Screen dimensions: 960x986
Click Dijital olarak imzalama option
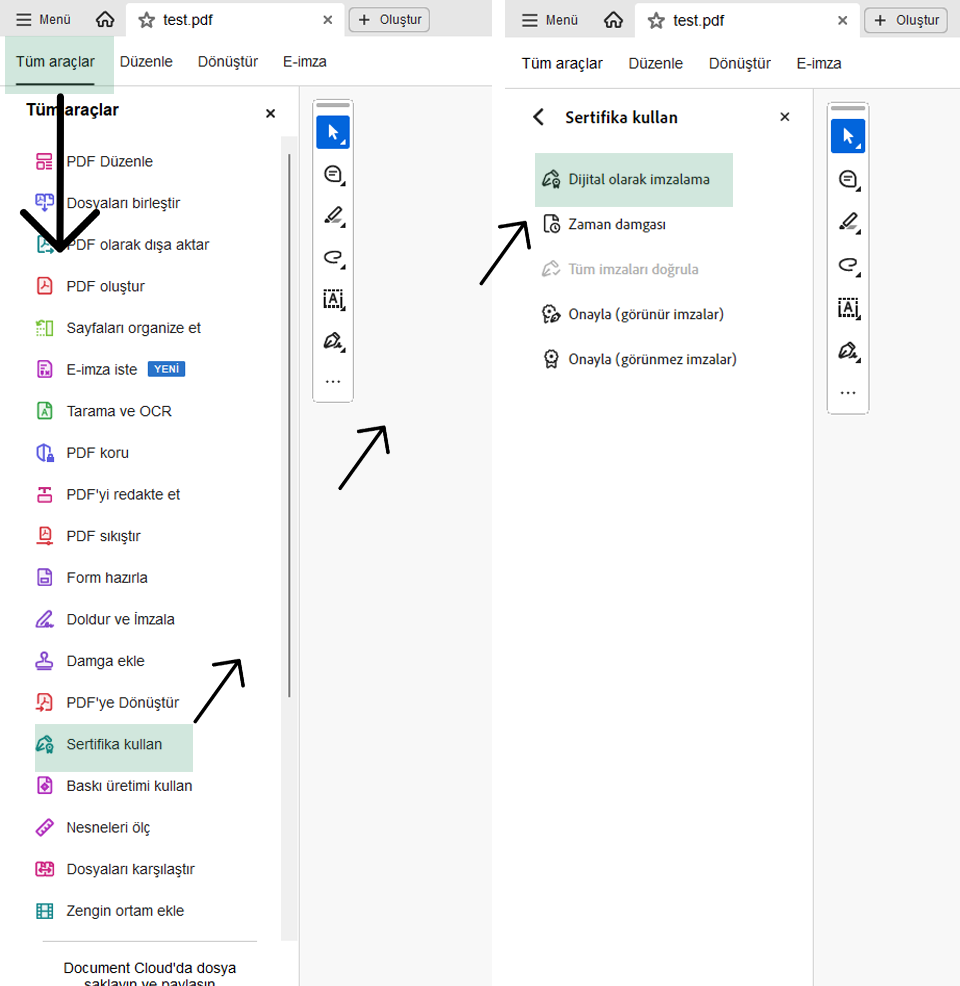(x=638, y=180)
